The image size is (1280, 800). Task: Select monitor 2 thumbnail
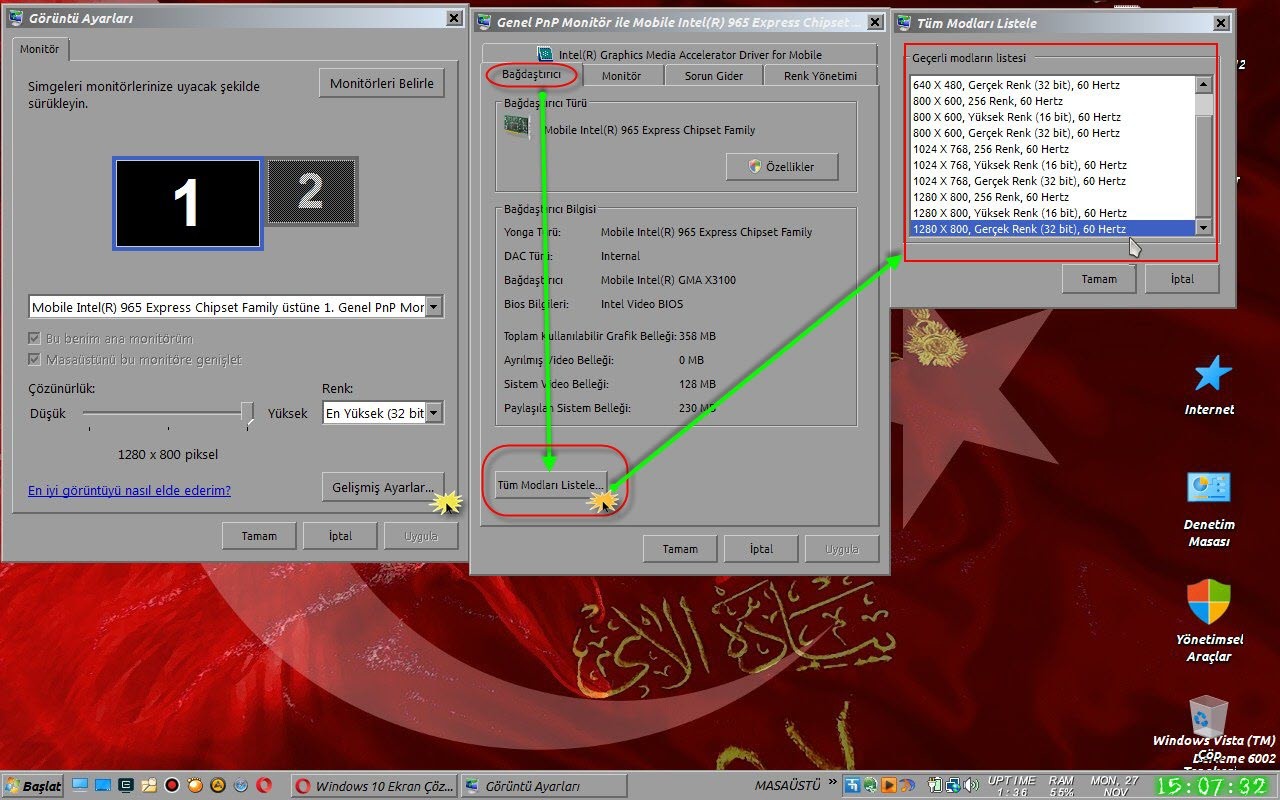point(310,190)
